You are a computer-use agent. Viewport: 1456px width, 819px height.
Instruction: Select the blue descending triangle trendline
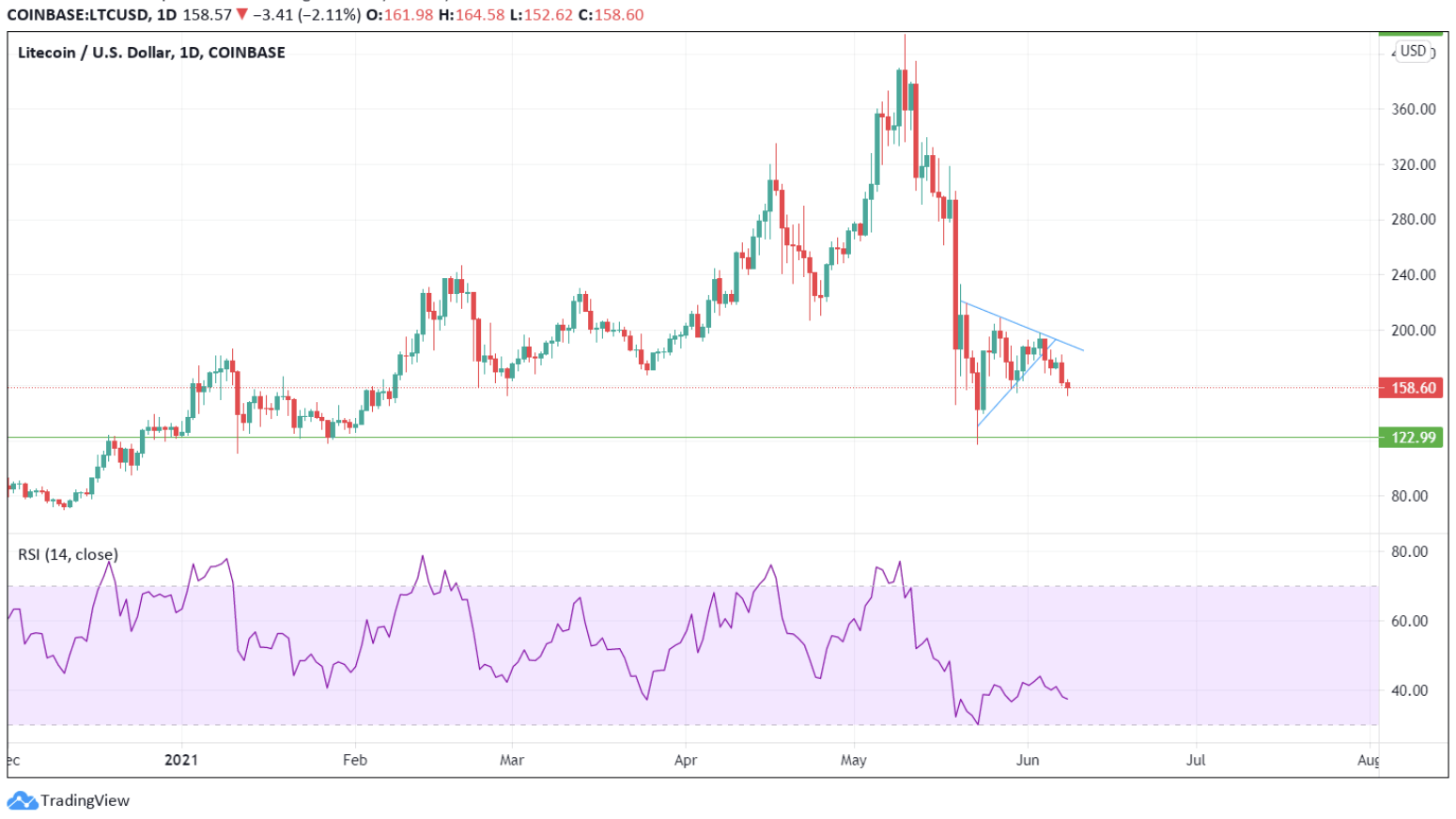tap(1022, 326)
